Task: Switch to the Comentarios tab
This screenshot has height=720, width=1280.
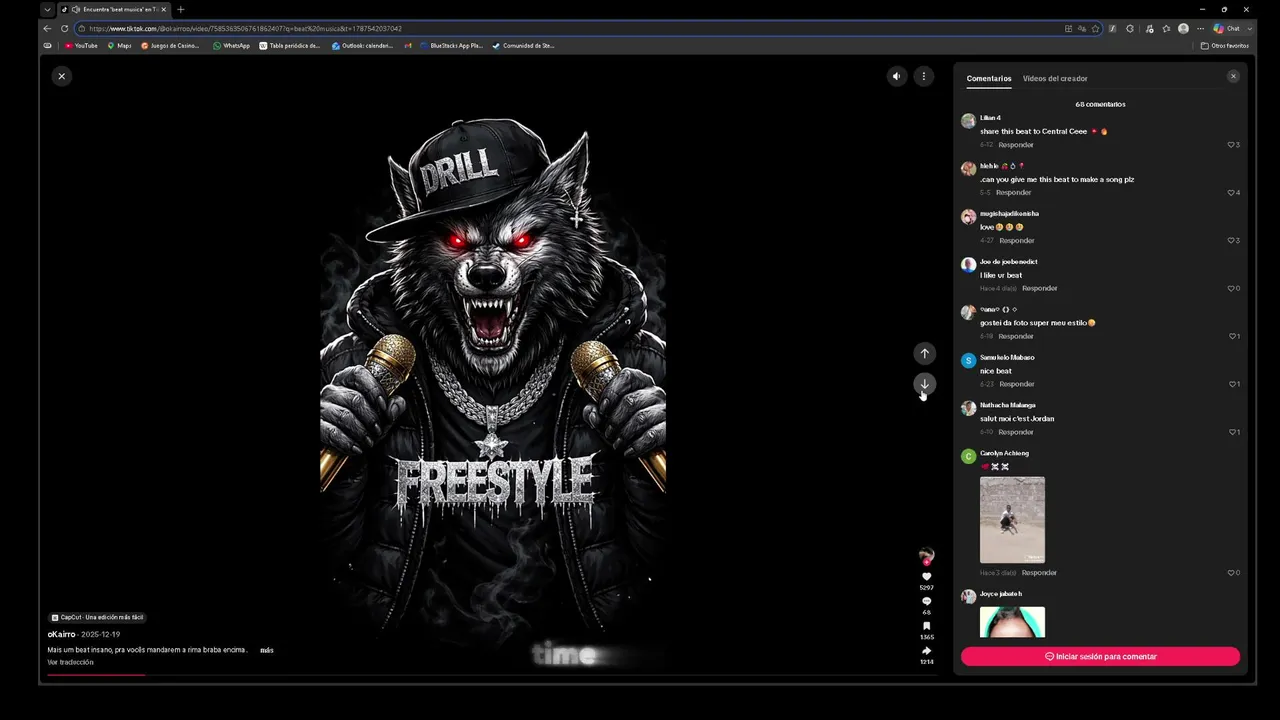Action: tap(989, 79)
